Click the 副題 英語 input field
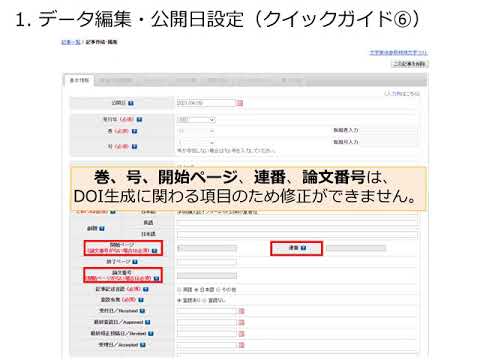The width and height of the screenshot is (480, 360). point(297,222)
